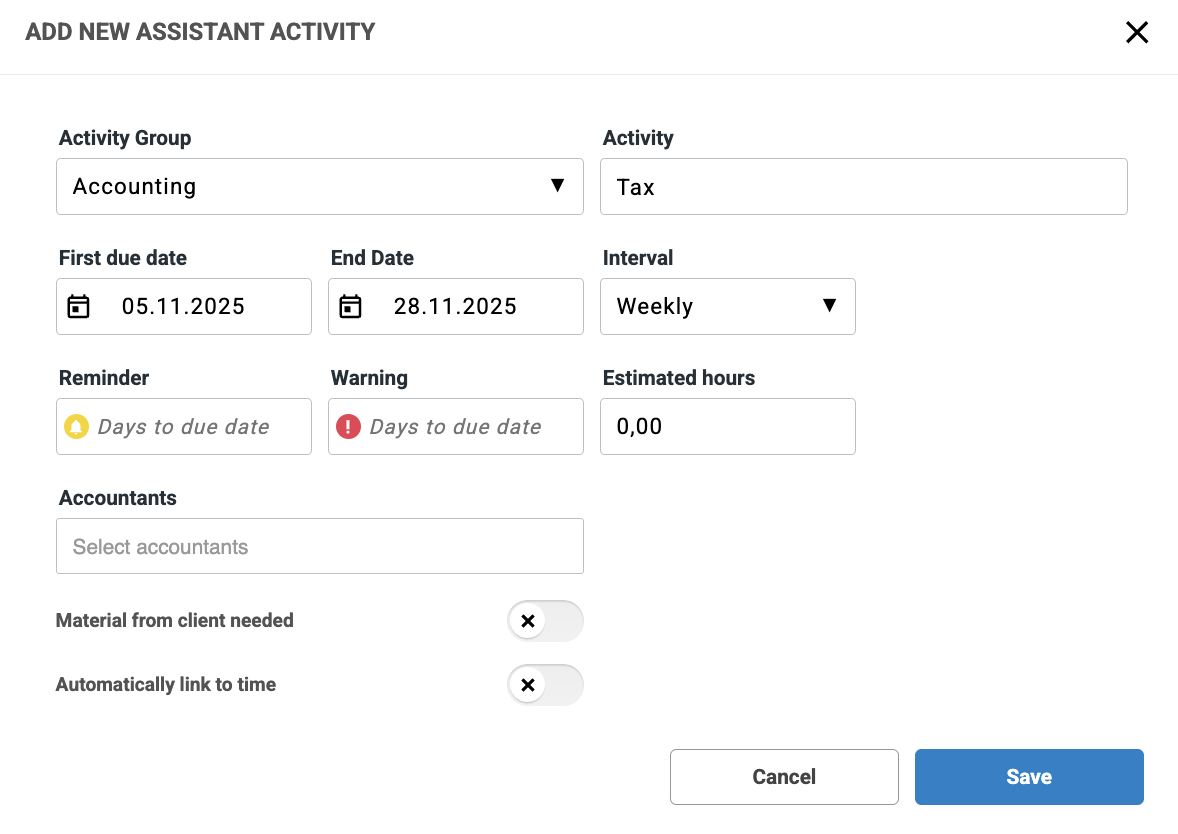Turn on Automatically link to time
Image resolution: width=1178 pixels, height=834 pixels.
pos(544,685)
